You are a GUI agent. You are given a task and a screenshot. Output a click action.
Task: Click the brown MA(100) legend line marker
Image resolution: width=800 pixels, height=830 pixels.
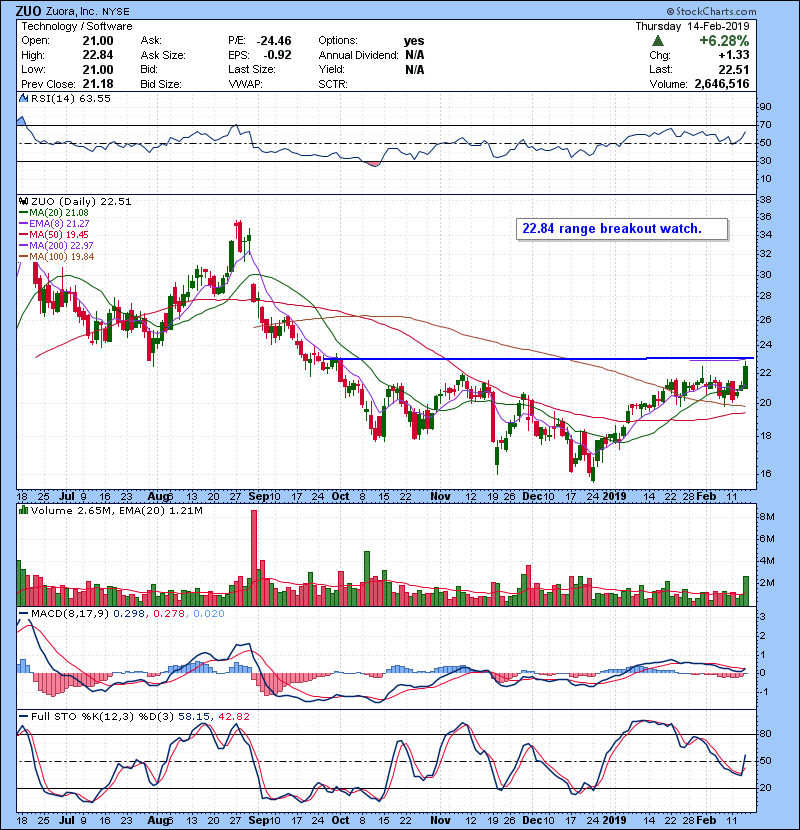tap(24, 257)
